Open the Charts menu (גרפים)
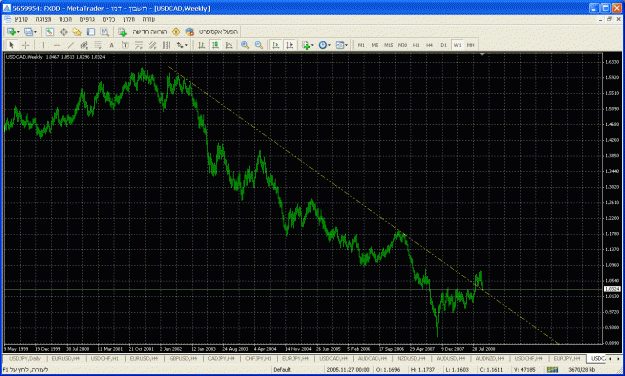Image resolution: width=625 pixels, height=376 pixels. coord(87,19)
